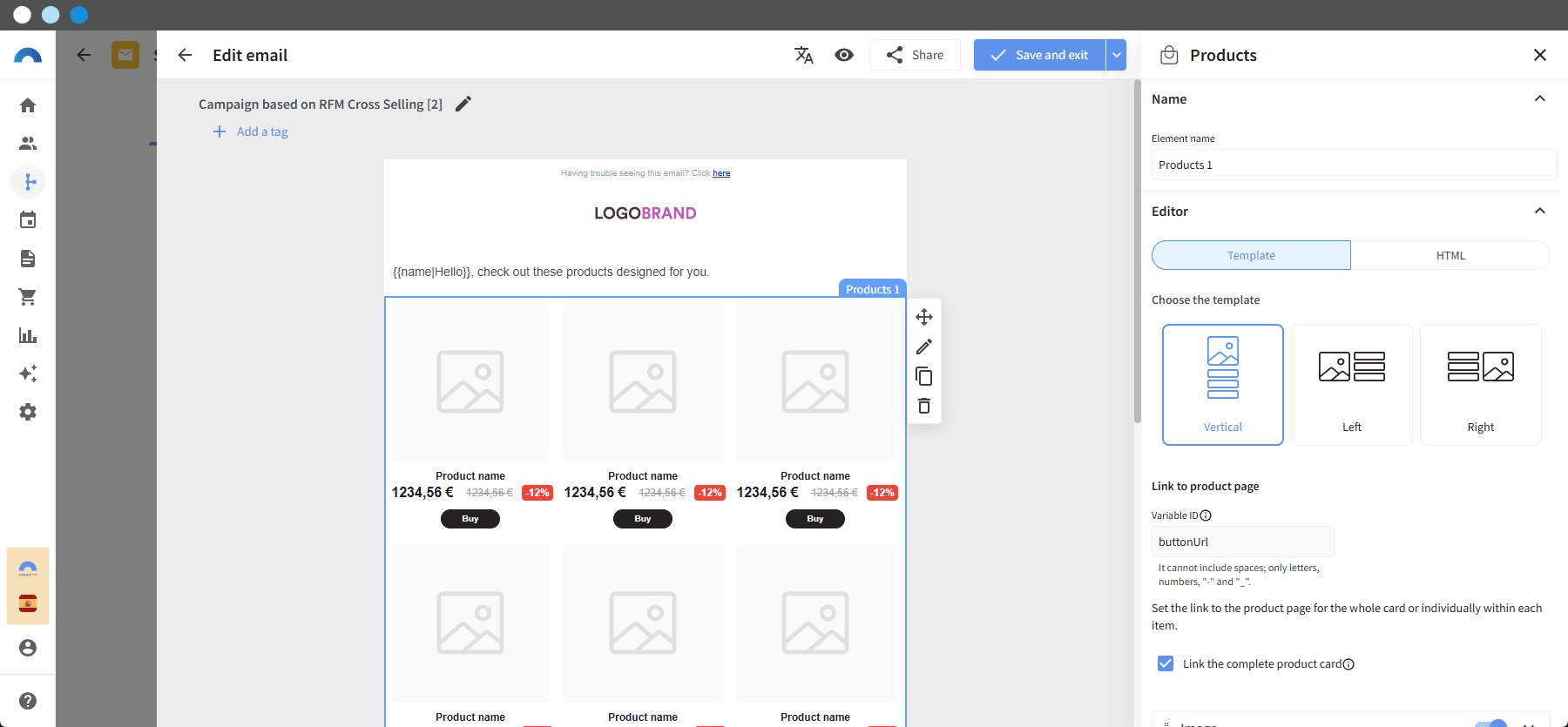The width and height of the screenshot is (1568, 727).
Task: Open the Home section in the sidebar
Action: coord(28,105)
